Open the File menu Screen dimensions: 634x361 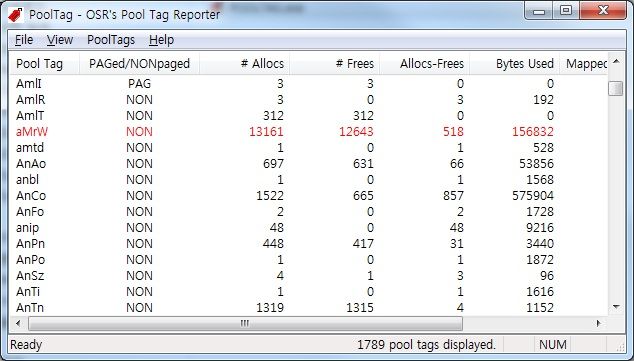click(x=24, y=40)
